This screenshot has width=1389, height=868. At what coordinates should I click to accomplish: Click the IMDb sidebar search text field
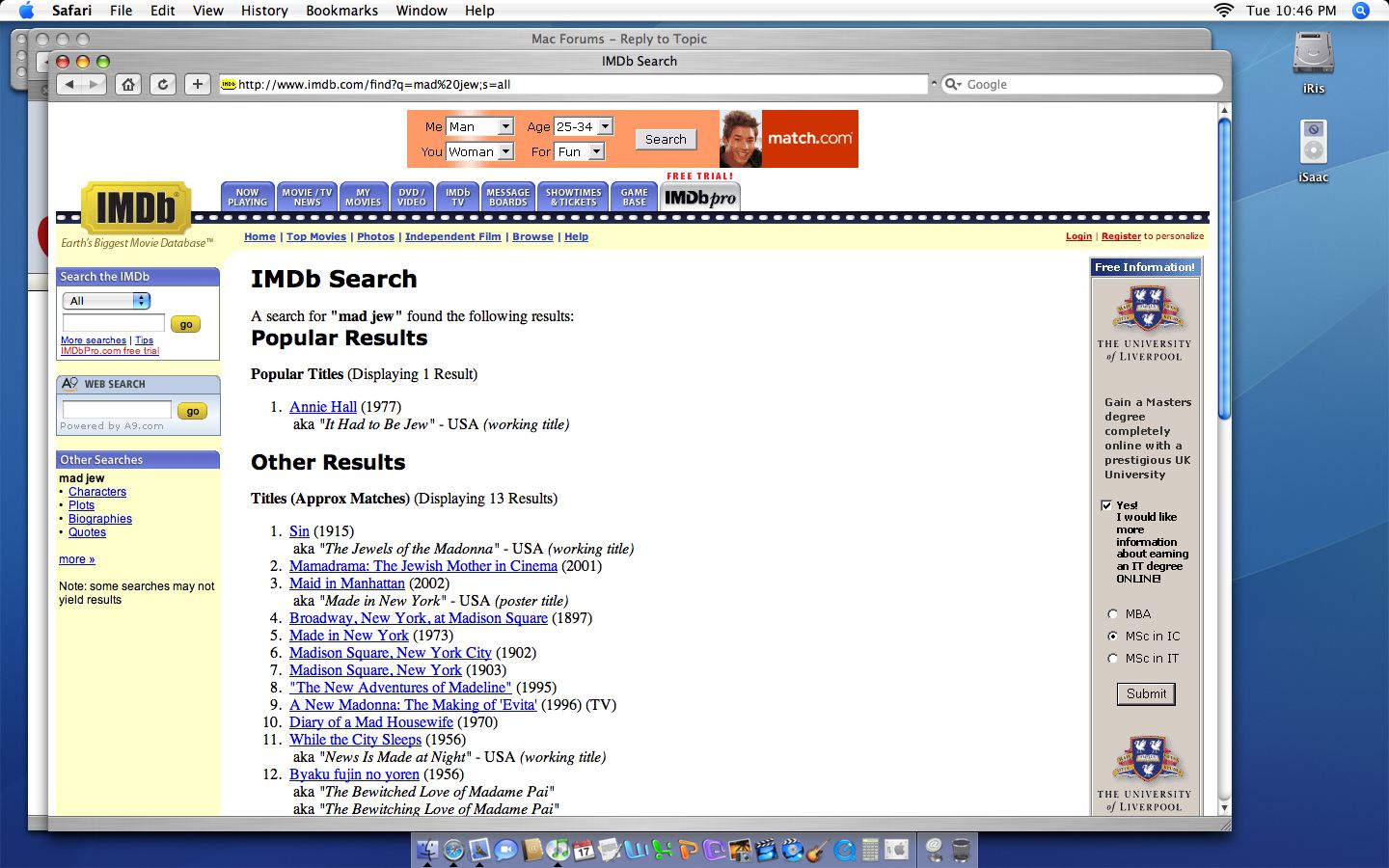click(x=114, y=323)
